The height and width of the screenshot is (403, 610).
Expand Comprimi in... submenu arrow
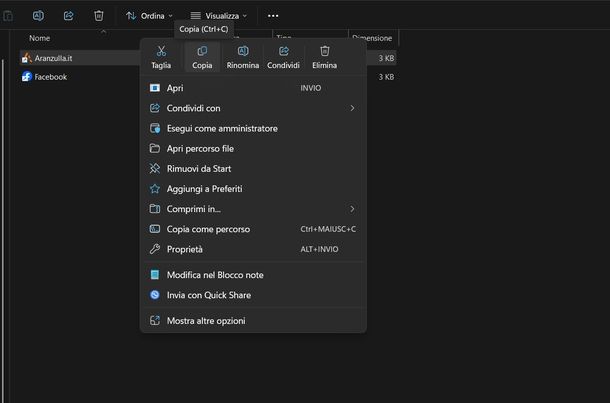352,209
